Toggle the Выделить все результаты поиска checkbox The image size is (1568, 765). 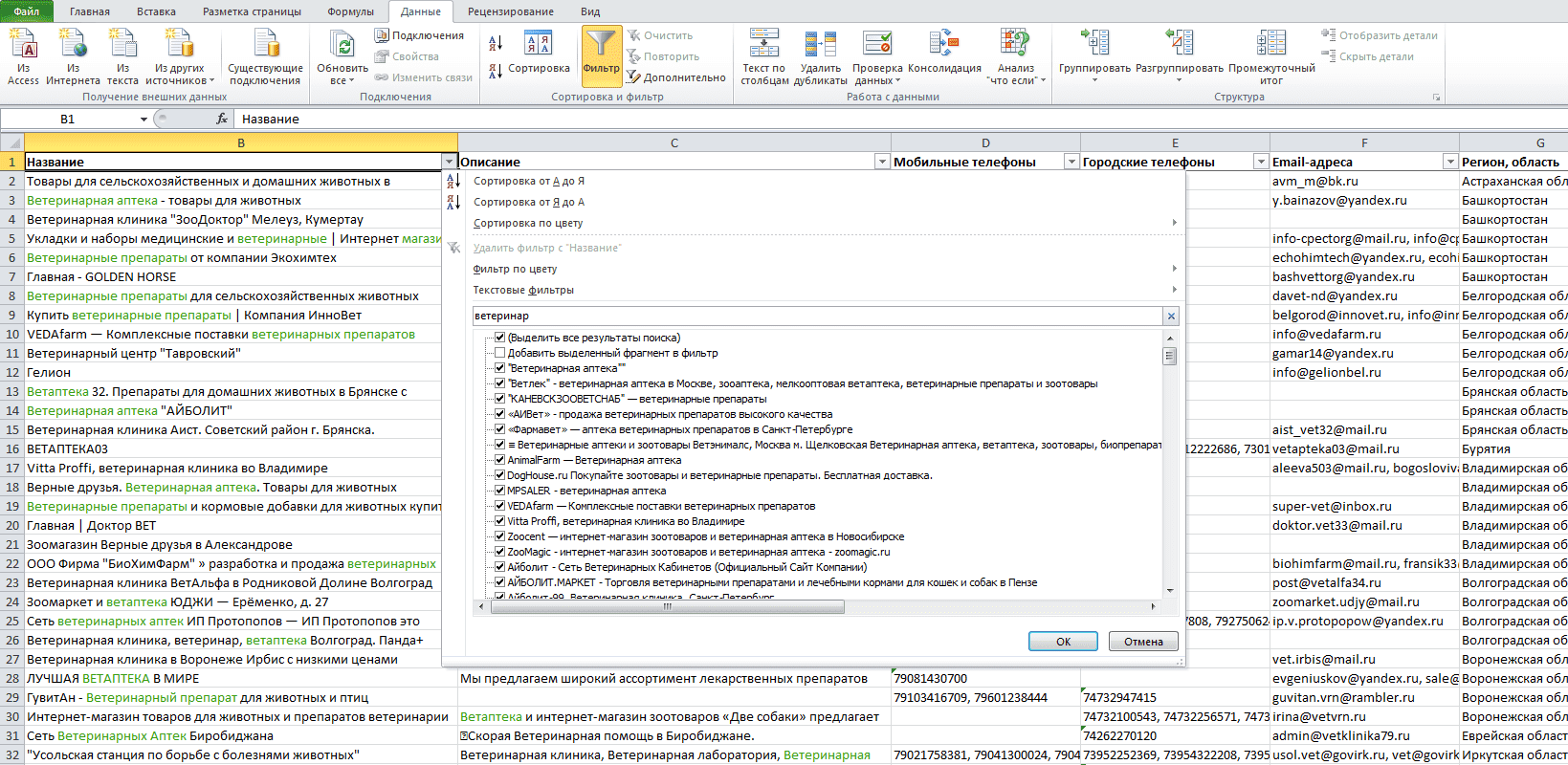499,338
